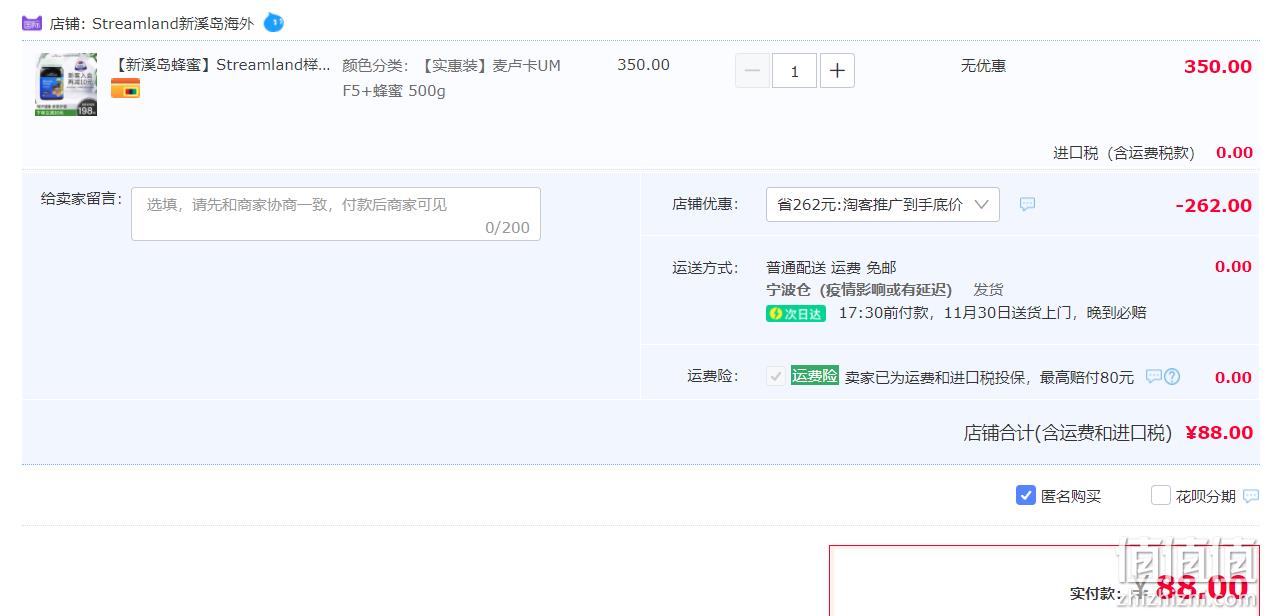Click the green 运费险 badge
Image resolution: width=1266 pixels, height=616 pixels.
pos(815,376)
